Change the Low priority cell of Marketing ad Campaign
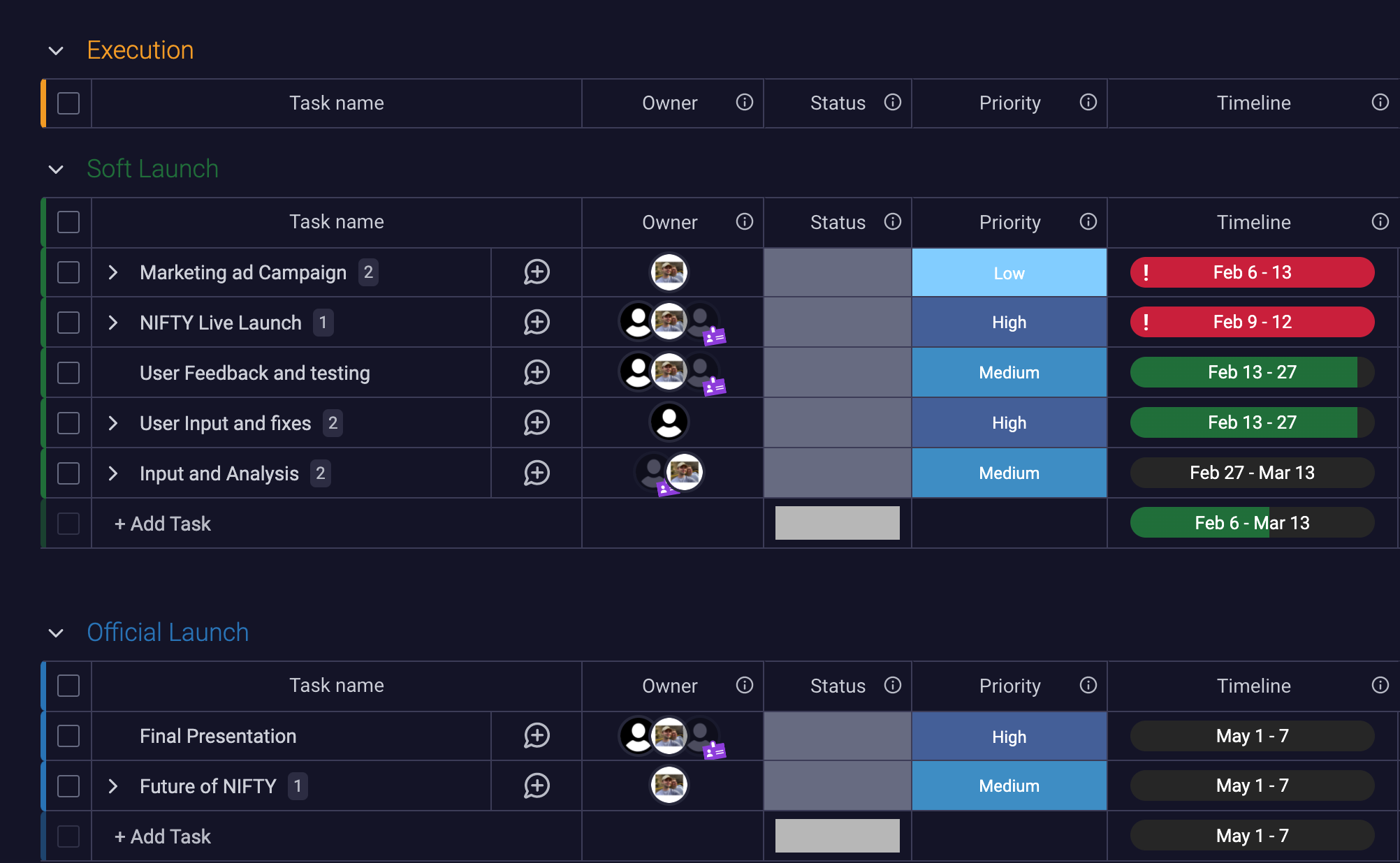 [1009, 273]
